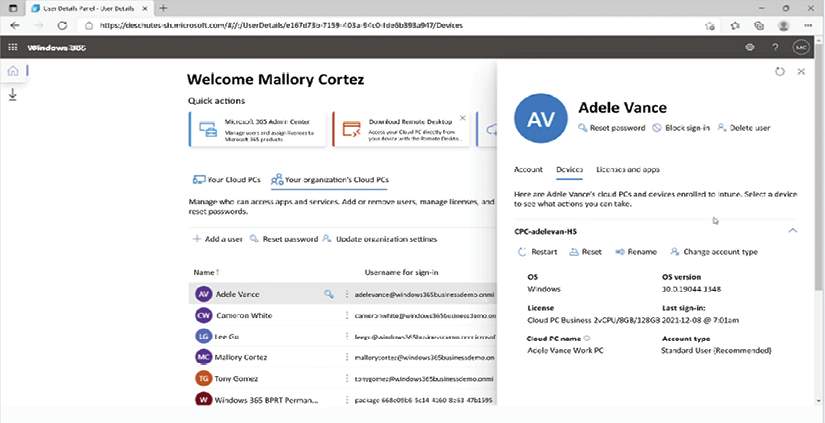Click key icon in Adele Vance row

click(329, 295)
